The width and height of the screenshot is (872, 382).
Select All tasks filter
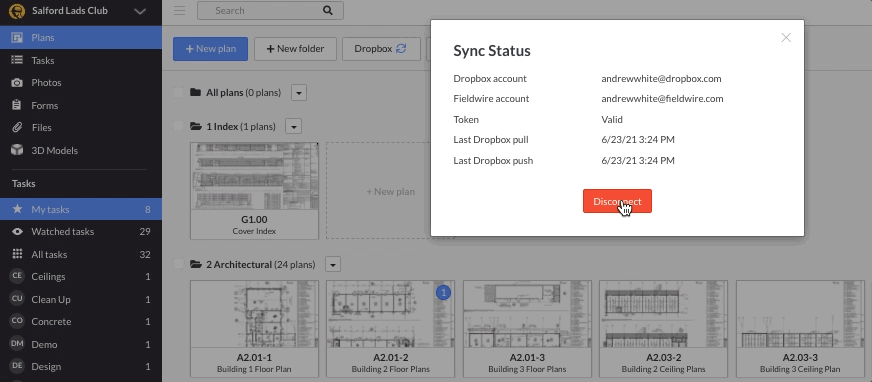pyautogui.click(x=81, y=254)
